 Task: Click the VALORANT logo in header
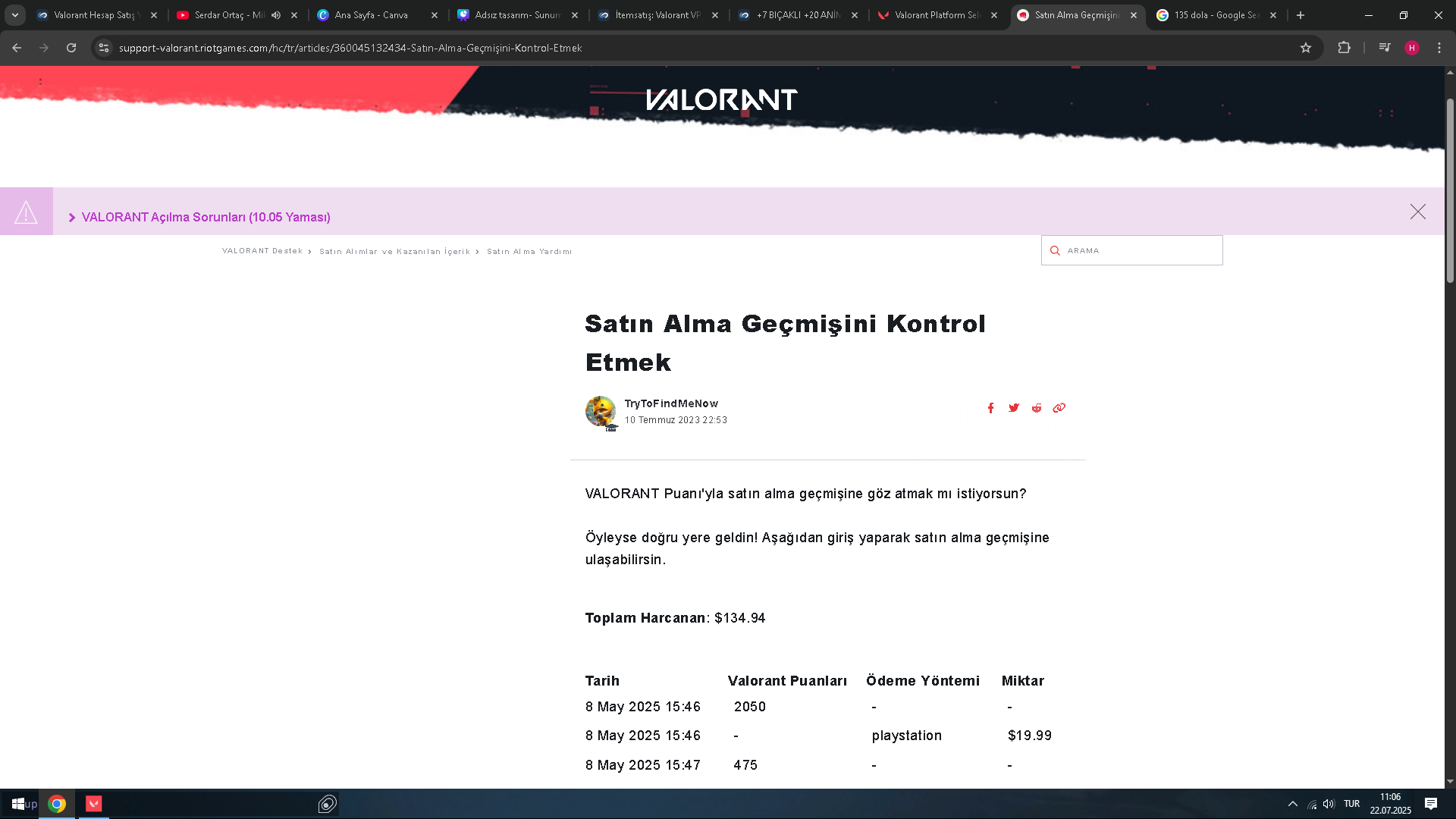pyautogui.click(x=721, y=99)
